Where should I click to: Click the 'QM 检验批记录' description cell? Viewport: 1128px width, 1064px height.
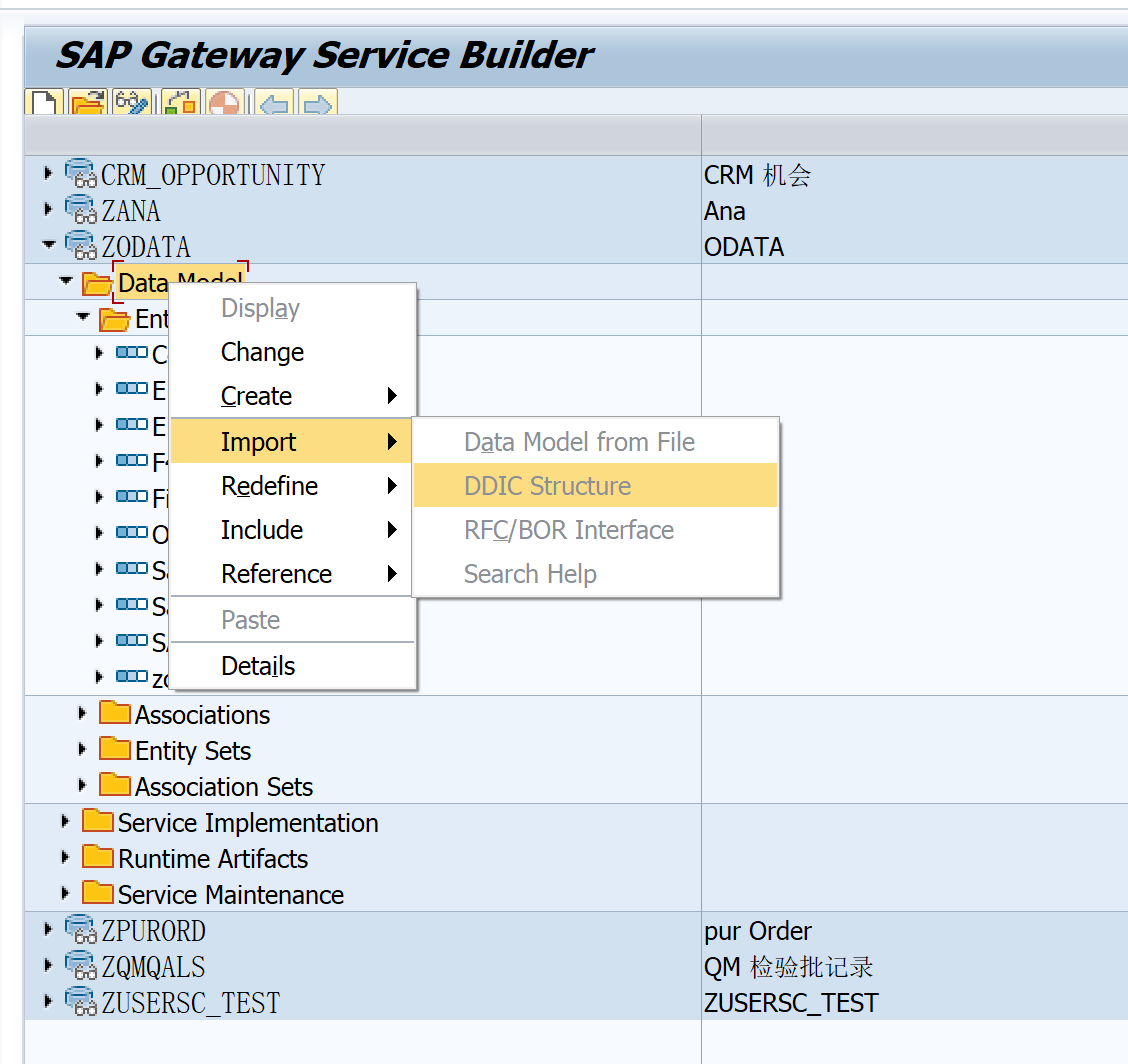[x=788, y=967]
